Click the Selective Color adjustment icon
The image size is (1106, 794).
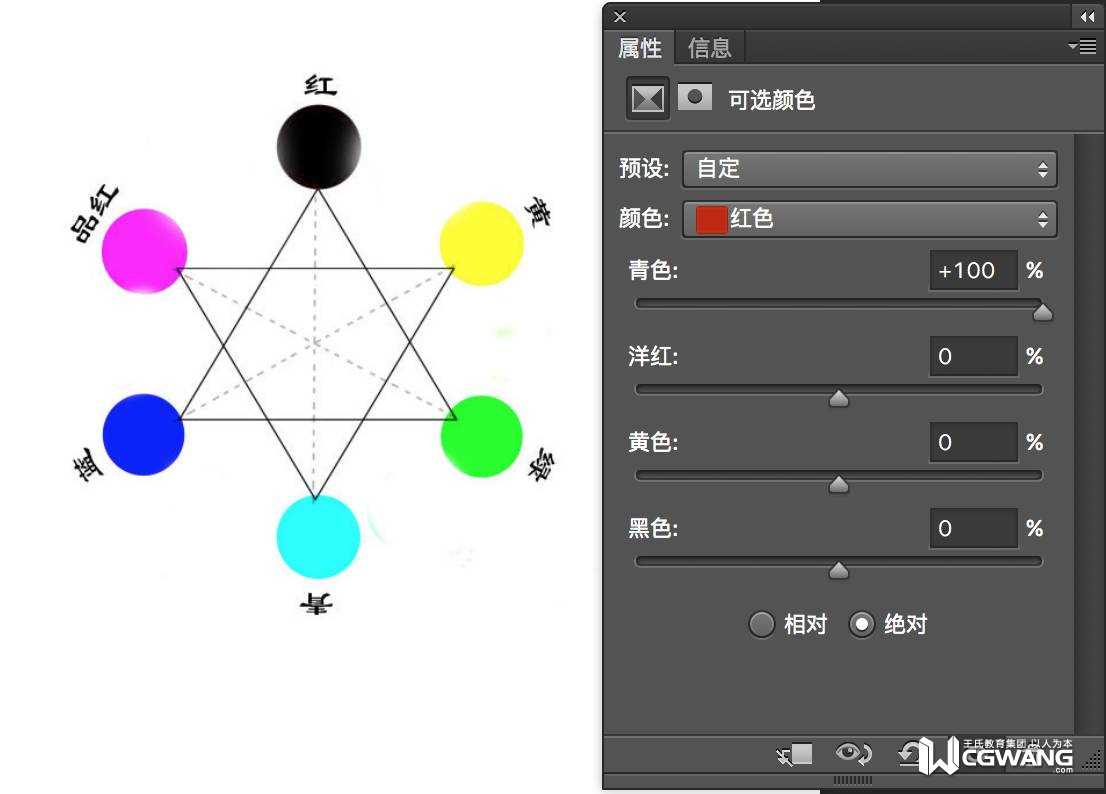click(x=648, y=99)
